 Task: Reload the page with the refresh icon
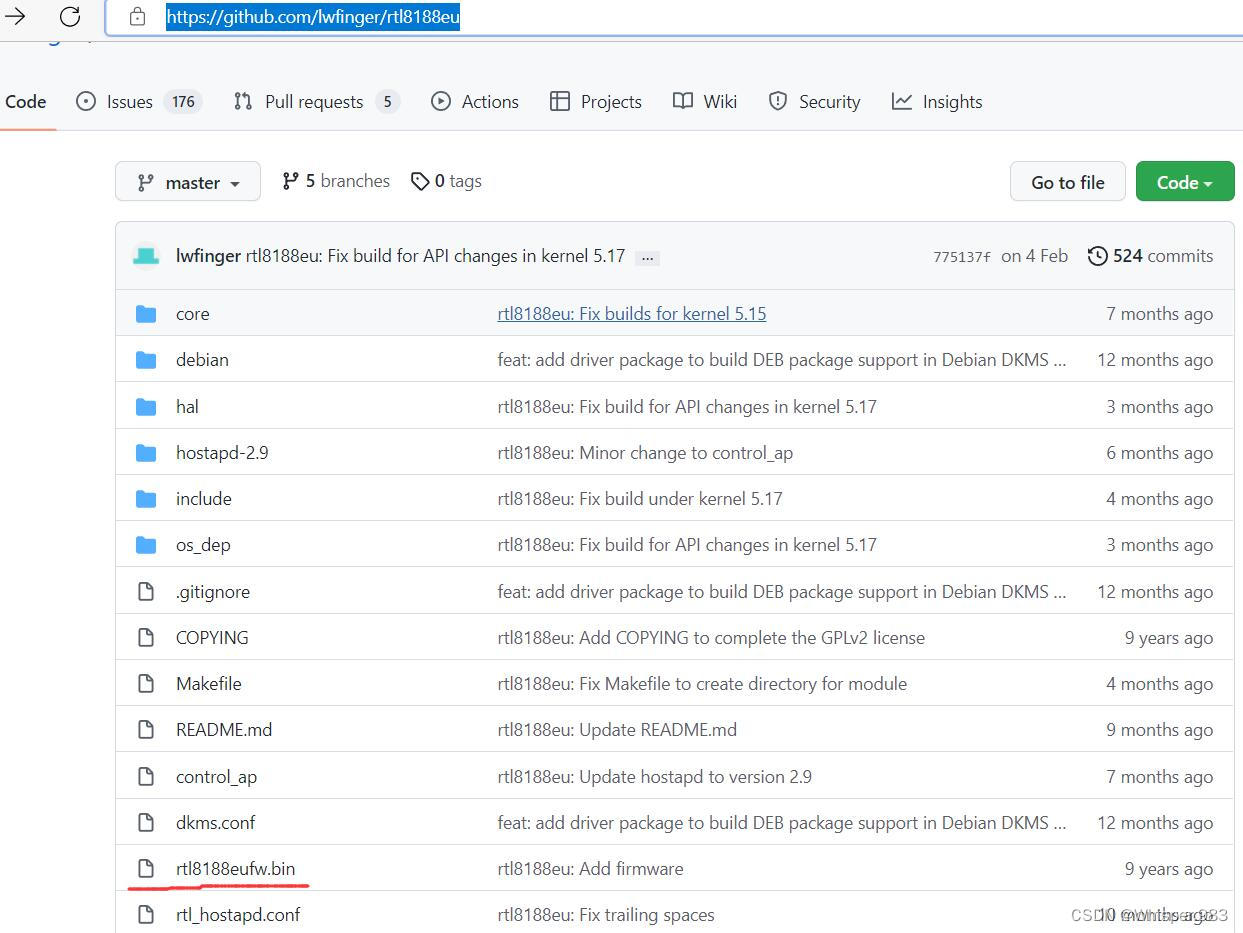[69, 16]
